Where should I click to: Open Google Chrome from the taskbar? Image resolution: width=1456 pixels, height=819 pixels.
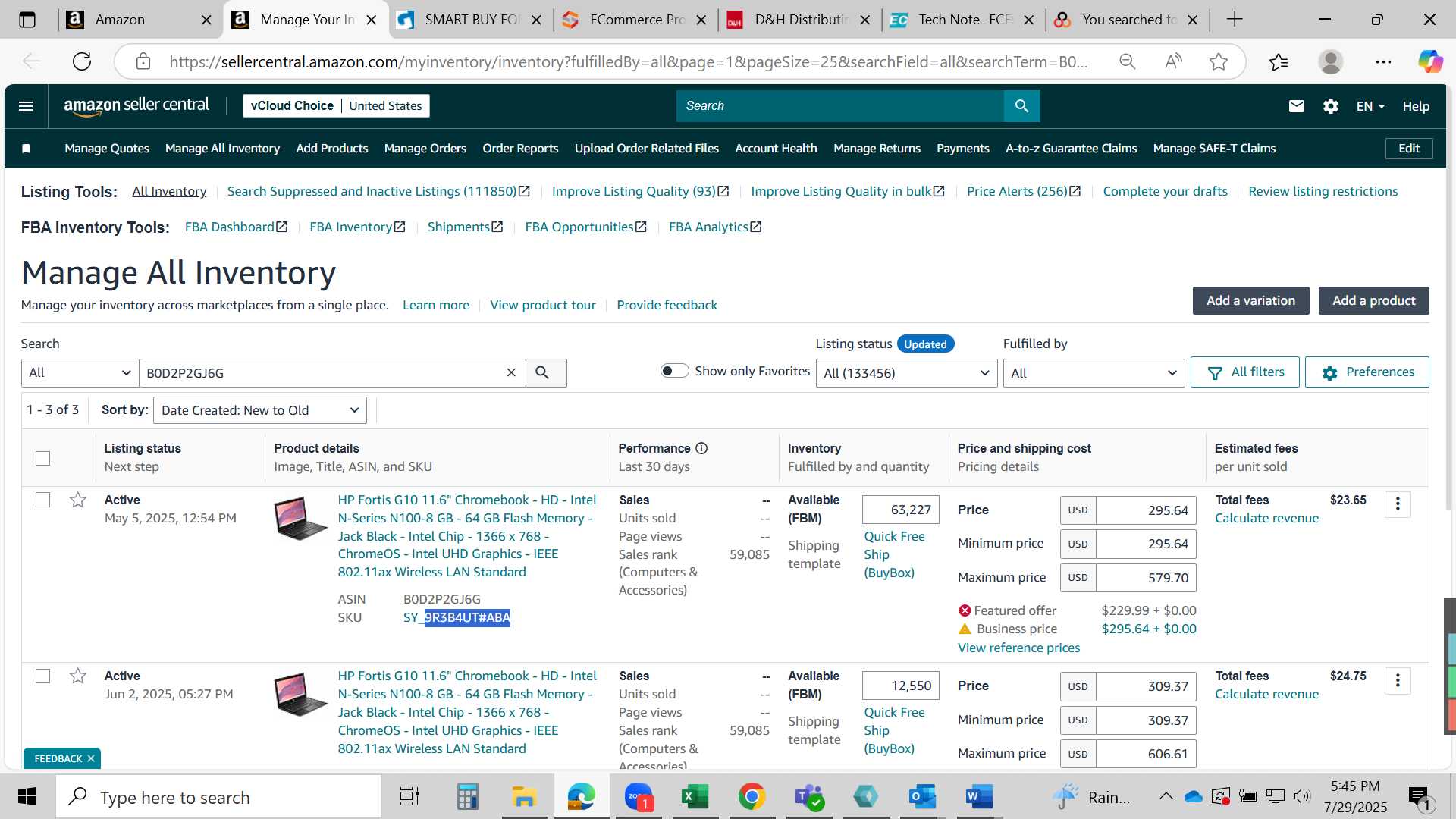752,797
